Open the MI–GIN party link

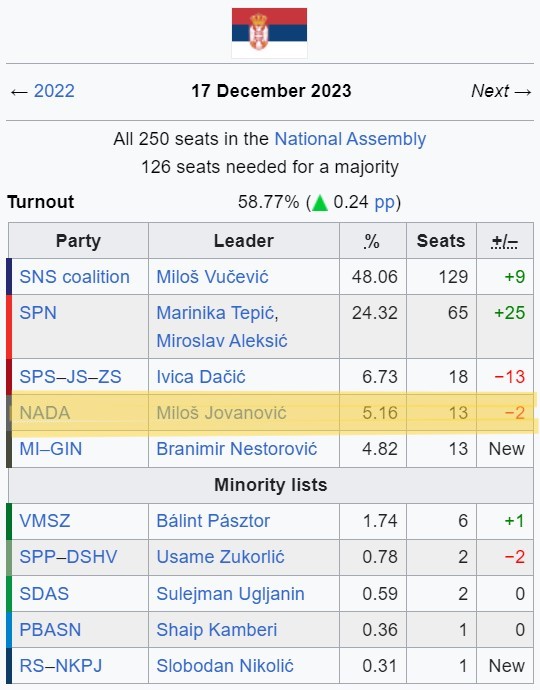pos(51,449)
